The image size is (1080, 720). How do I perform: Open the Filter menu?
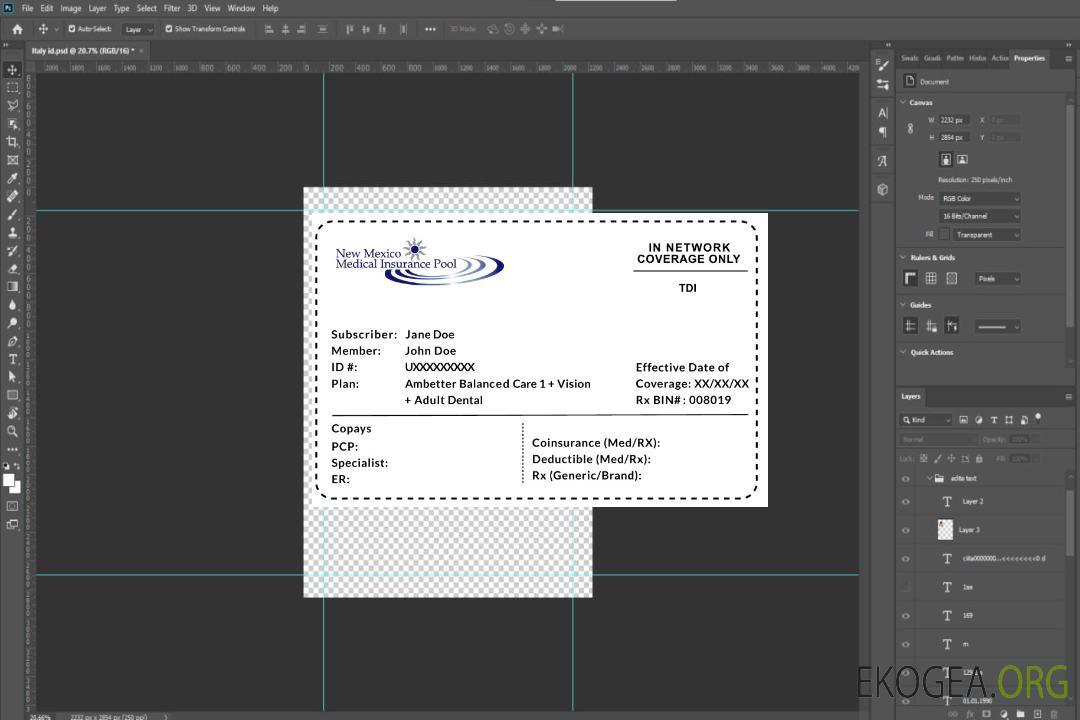pos(172,8)
